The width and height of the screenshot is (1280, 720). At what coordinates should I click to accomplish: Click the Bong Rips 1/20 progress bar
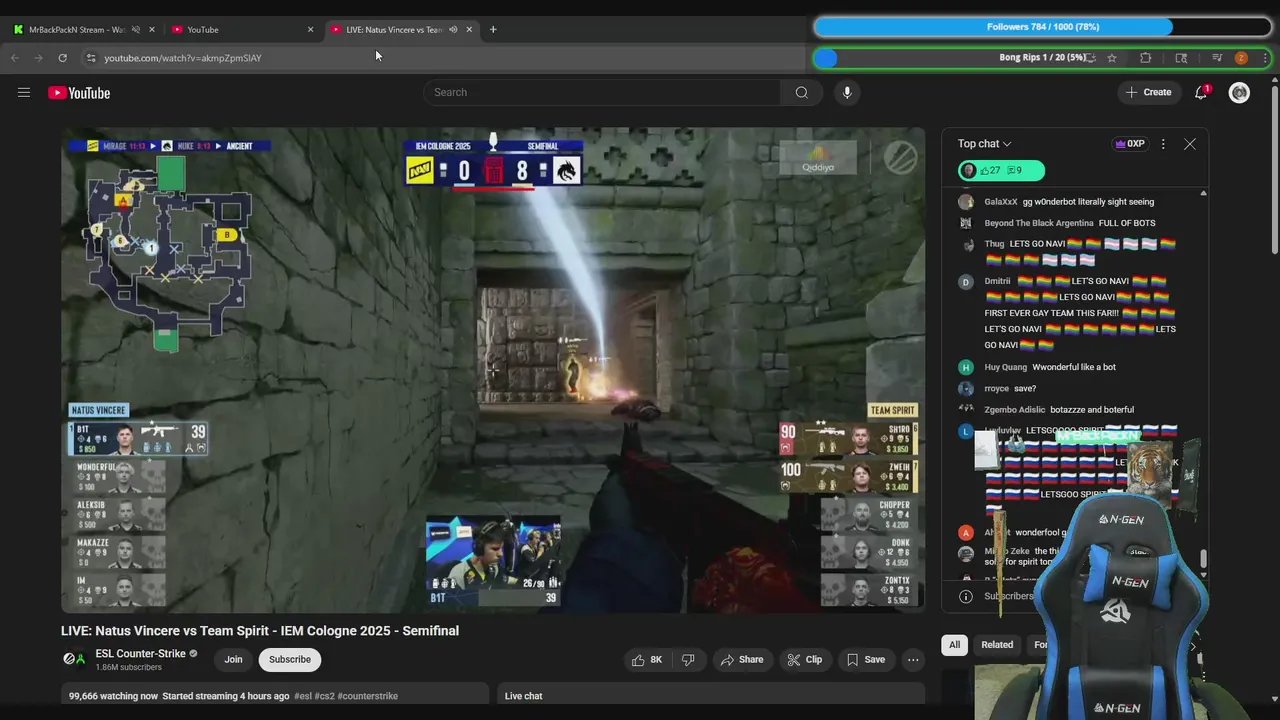(x=1042, y=58)
